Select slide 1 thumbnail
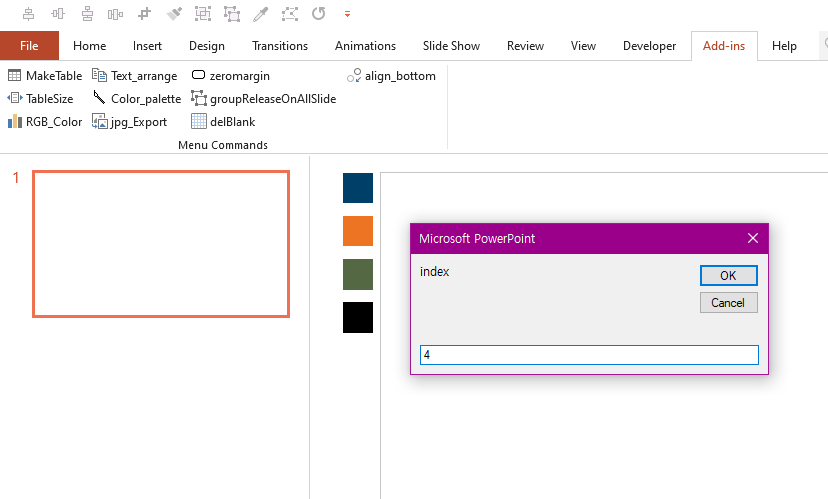828x499 pixels. tap(161, 244)
